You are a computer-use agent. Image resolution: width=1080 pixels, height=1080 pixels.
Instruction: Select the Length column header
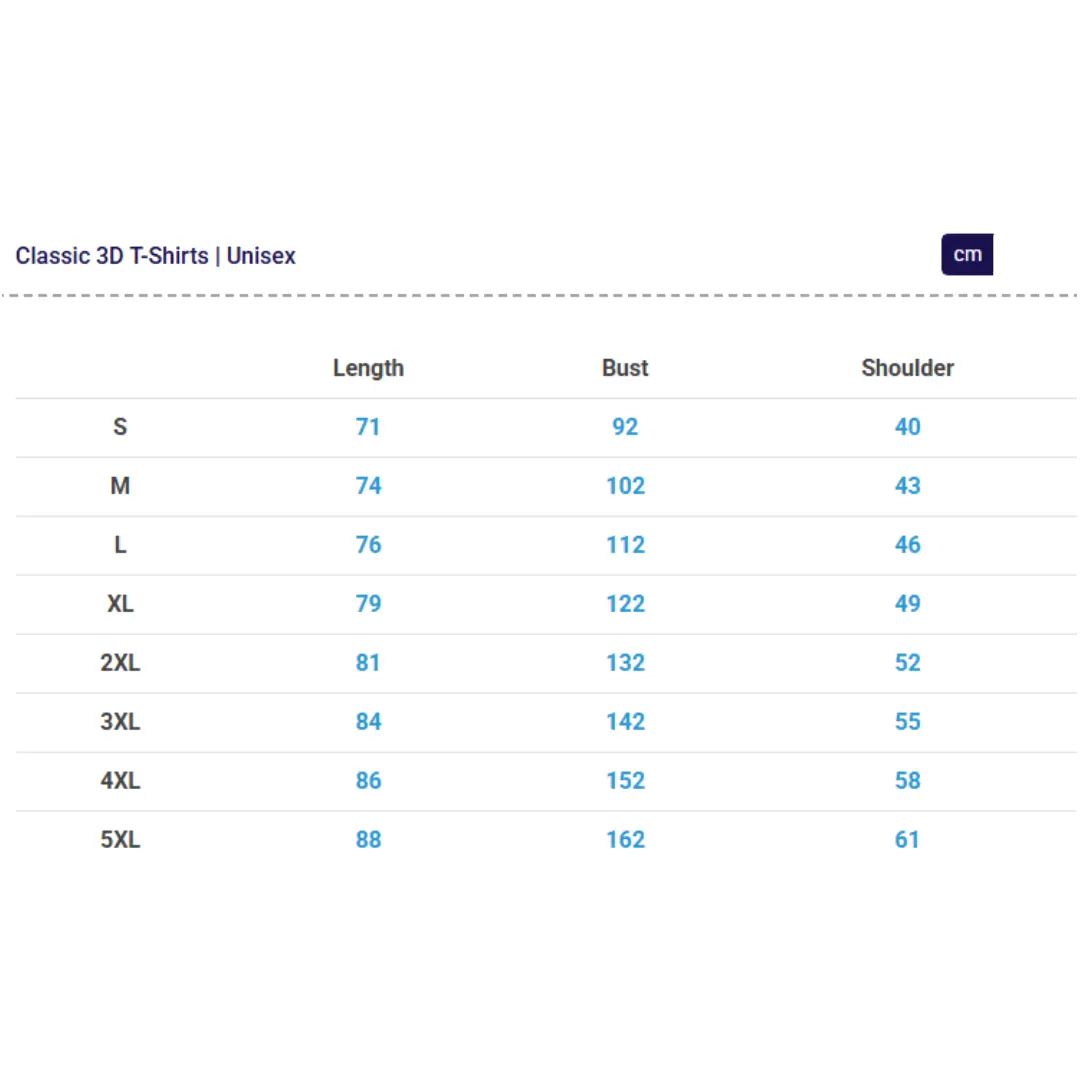click(x=368, y=368)
